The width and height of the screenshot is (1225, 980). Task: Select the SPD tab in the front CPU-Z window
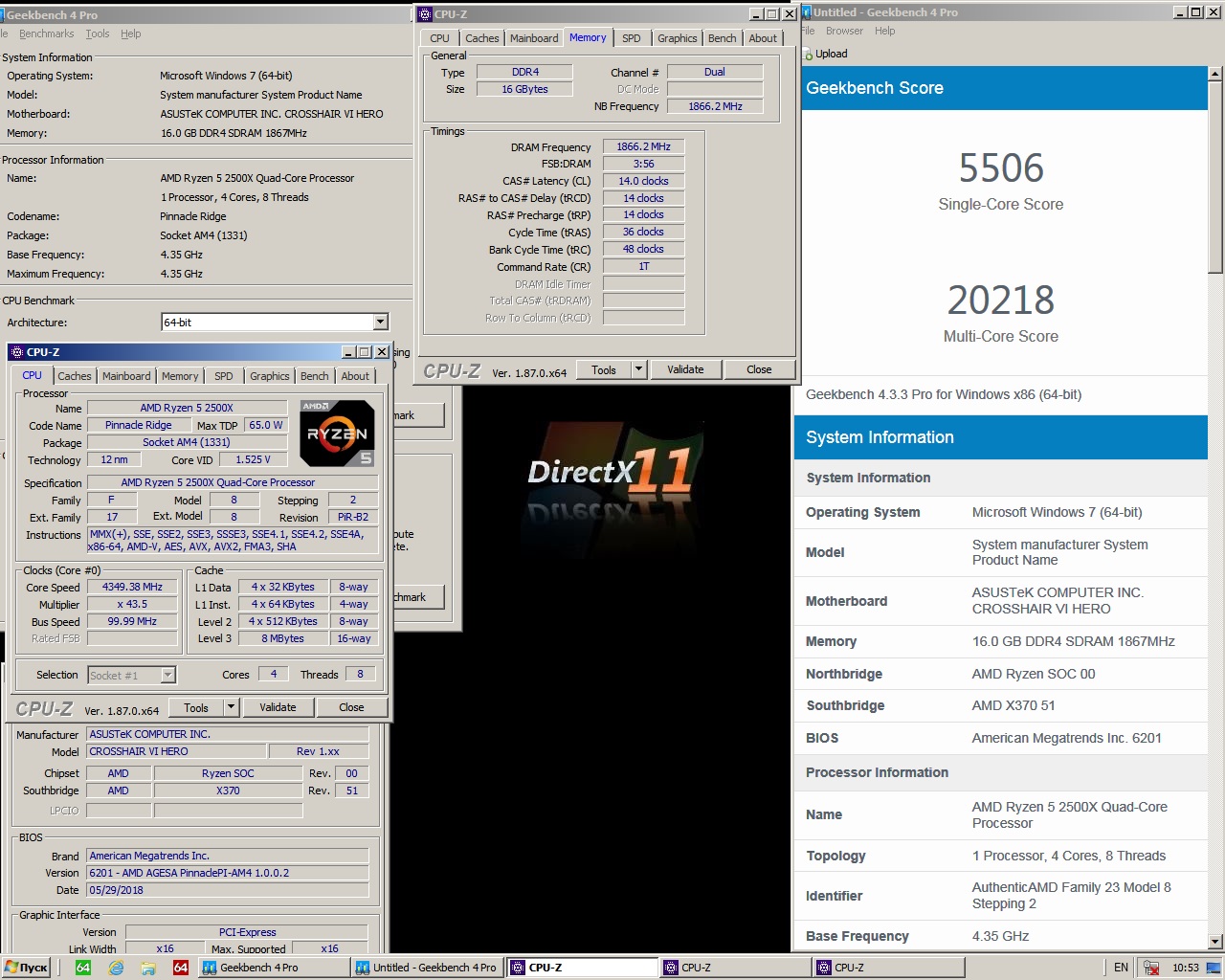coord(224,376)
